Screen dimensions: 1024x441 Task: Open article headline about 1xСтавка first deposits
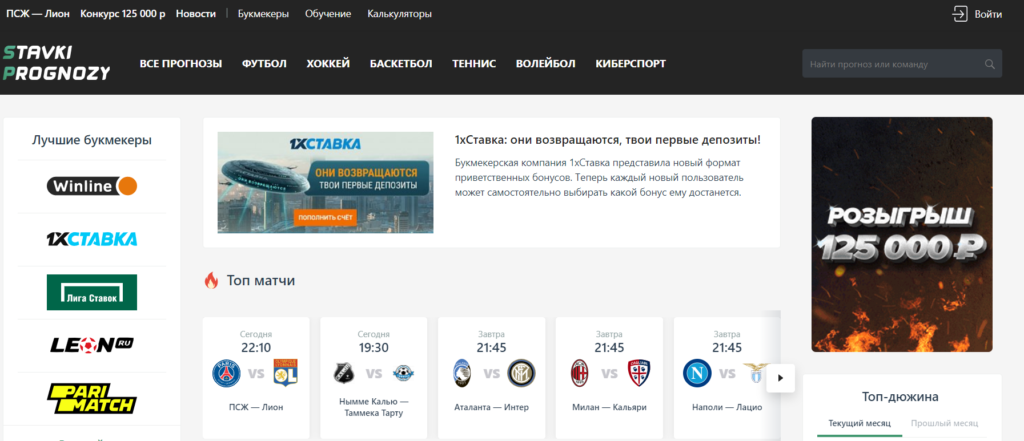point(607,140)
